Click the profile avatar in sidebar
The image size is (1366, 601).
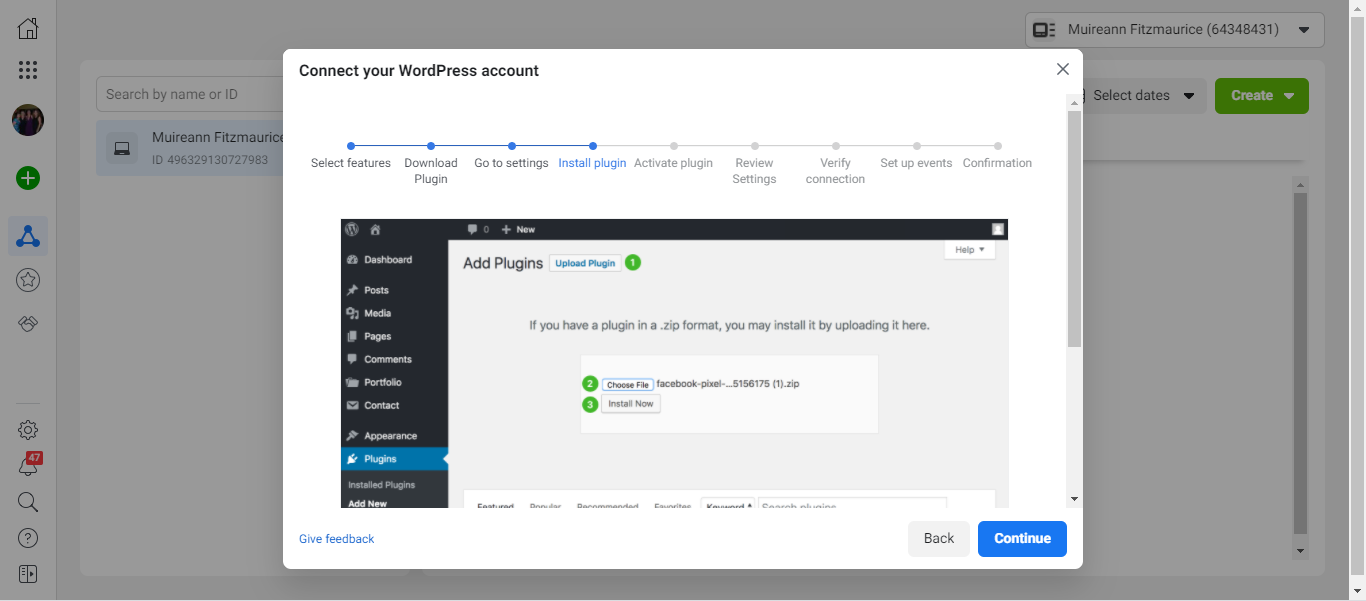(x=28, y=120)
